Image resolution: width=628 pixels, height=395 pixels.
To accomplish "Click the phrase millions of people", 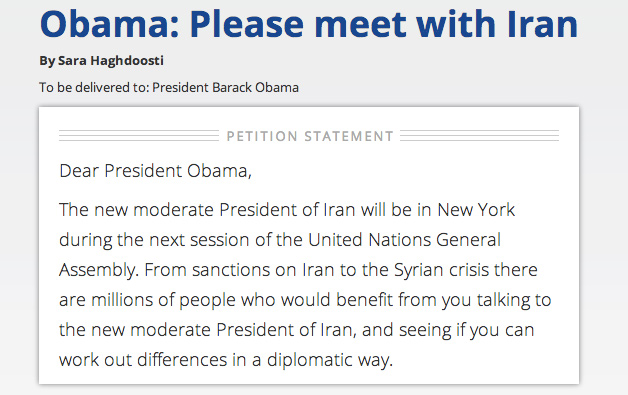I will 163,300.
